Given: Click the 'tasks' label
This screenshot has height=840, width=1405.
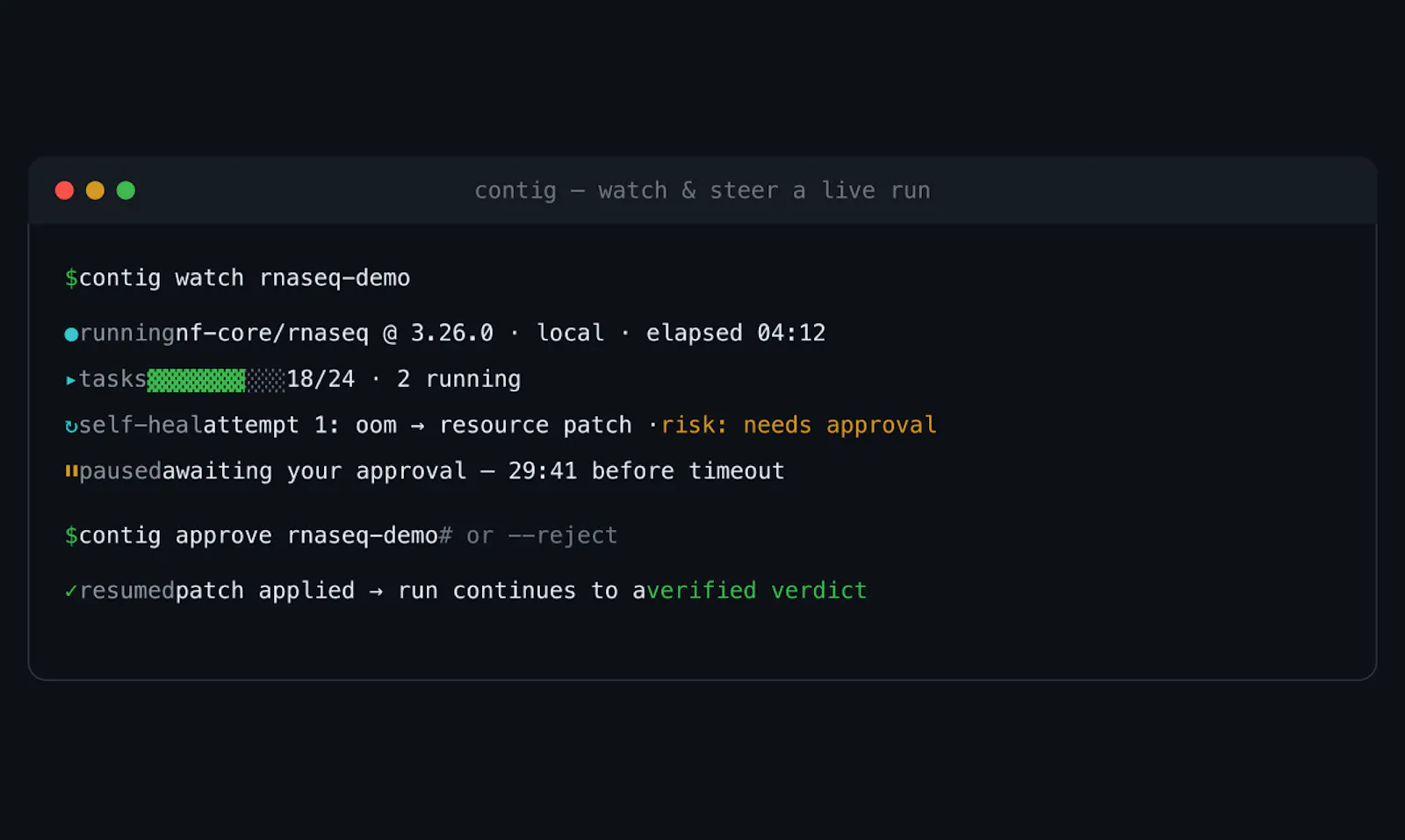Looking at the screenshot, I should (x=112, y=379).
